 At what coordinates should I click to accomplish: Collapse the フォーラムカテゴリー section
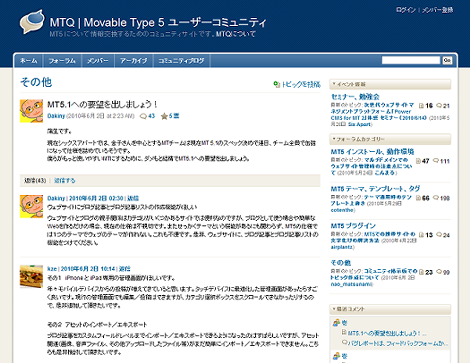pos(390,139)
